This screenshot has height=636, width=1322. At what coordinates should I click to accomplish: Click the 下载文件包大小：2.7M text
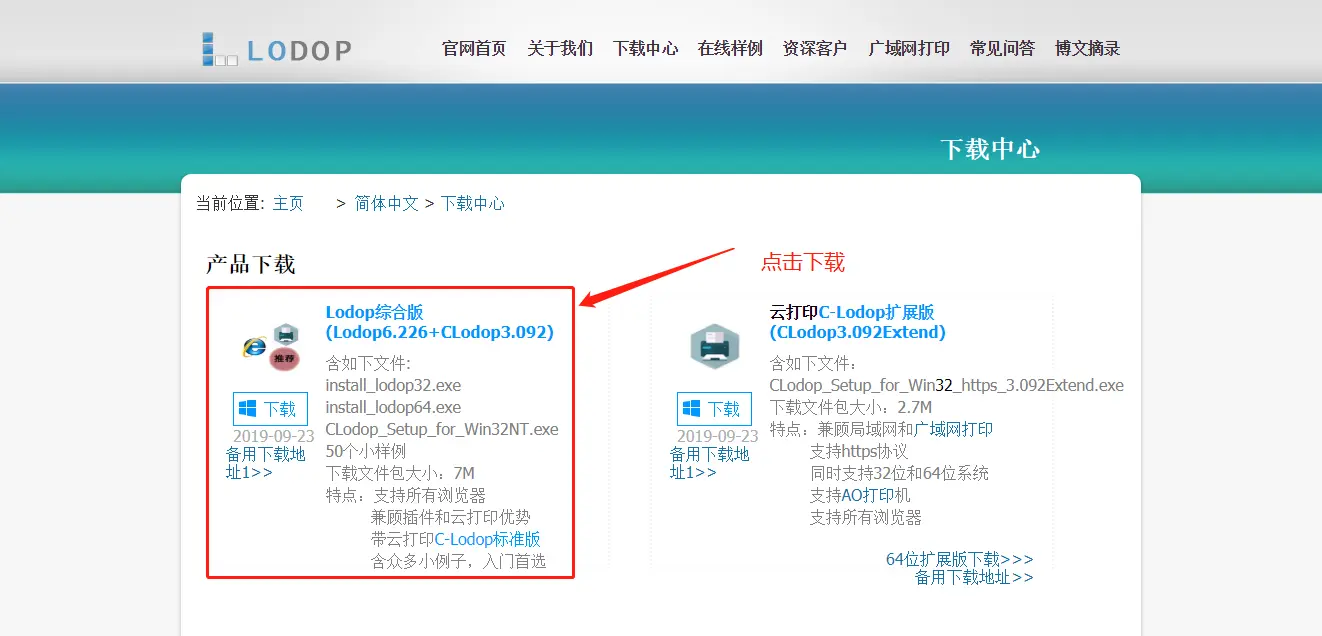point(851,407)
